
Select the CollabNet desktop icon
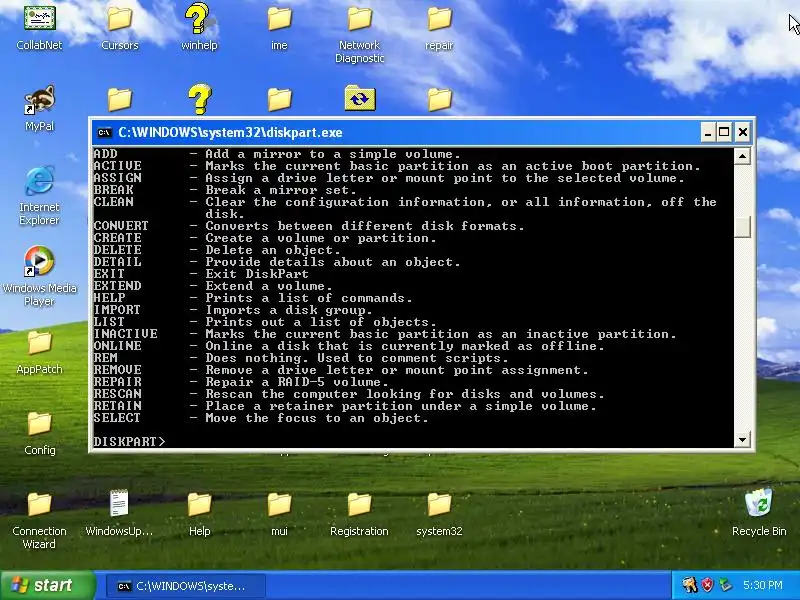pos(39,27)
